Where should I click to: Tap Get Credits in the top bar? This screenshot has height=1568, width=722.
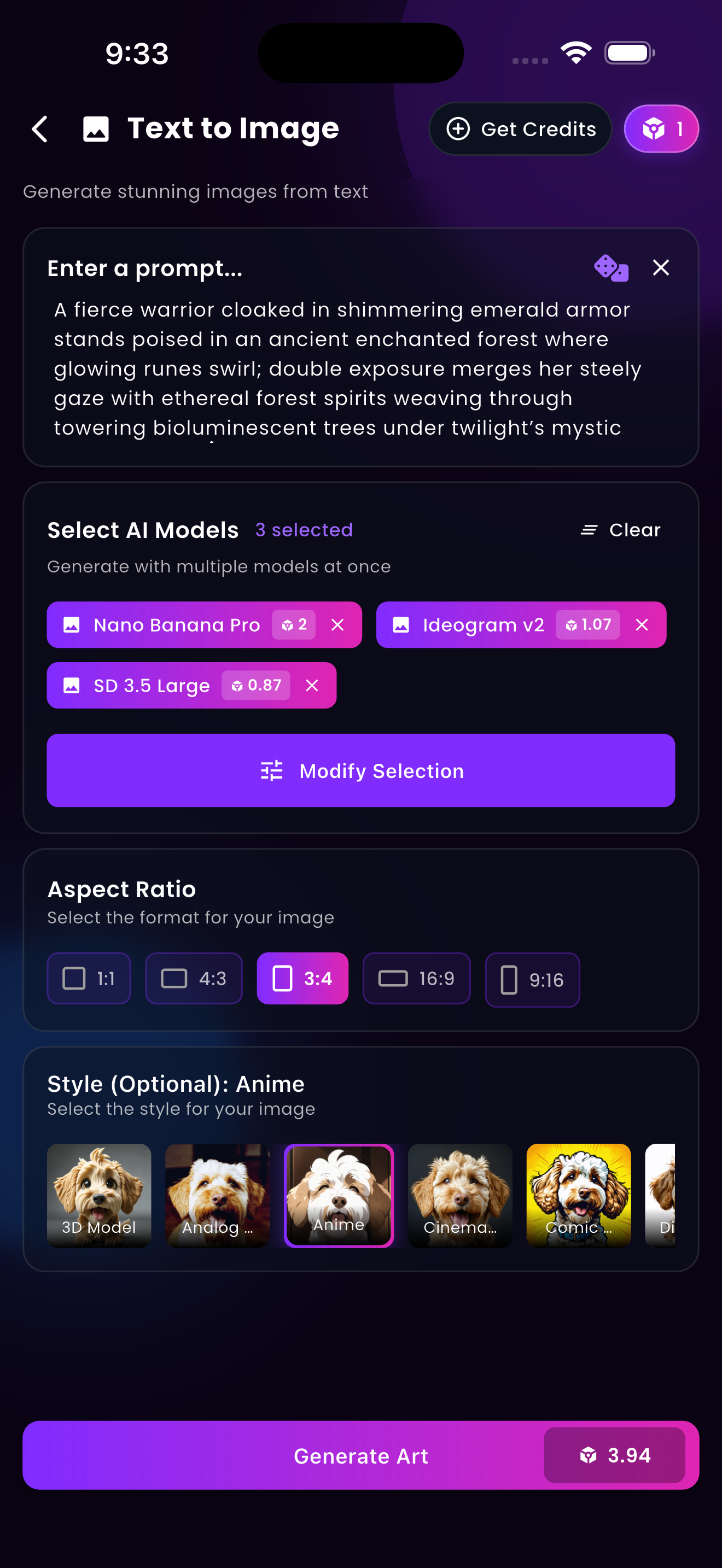coord(521,128)
